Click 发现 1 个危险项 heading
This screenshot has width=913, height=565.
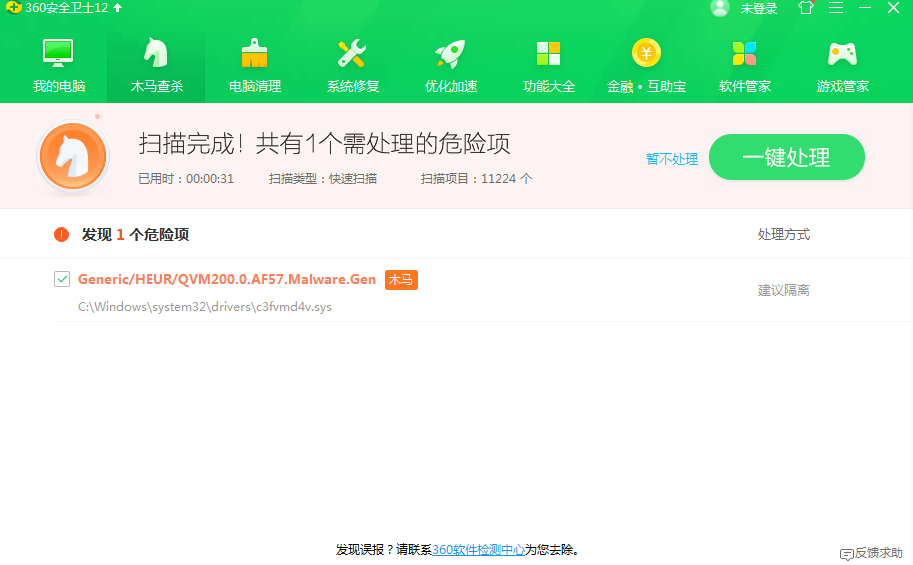[x=135, y=234]
